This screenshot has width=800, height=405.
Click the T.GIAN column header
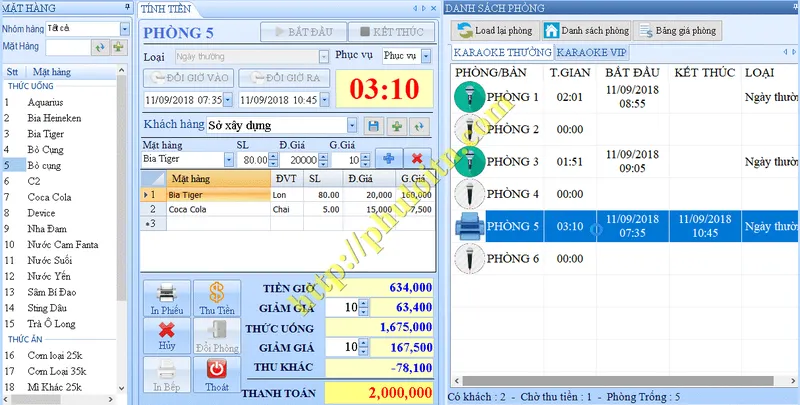tap(570, 73)
